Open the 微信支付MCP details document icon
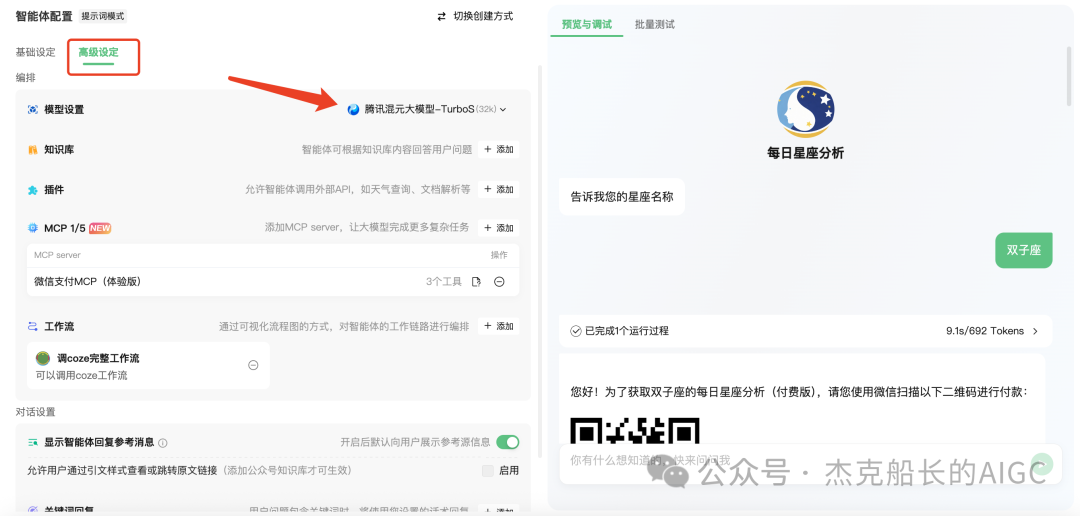This screenshot has width=1080, height=516. click(x=476, y=282)
